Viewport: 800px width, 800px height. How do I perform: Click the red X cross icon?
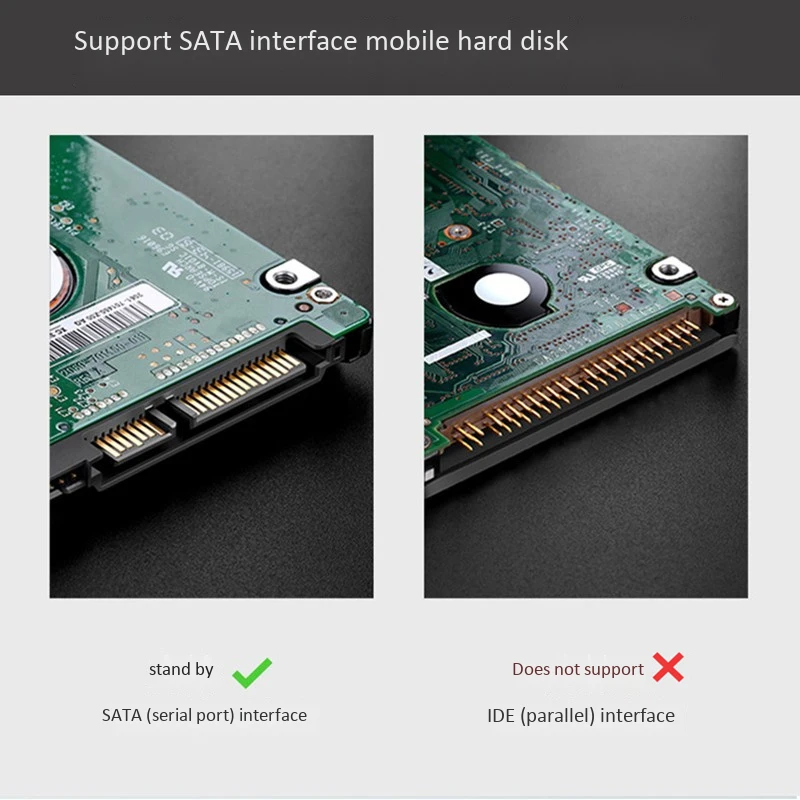(x=668, y=667)
